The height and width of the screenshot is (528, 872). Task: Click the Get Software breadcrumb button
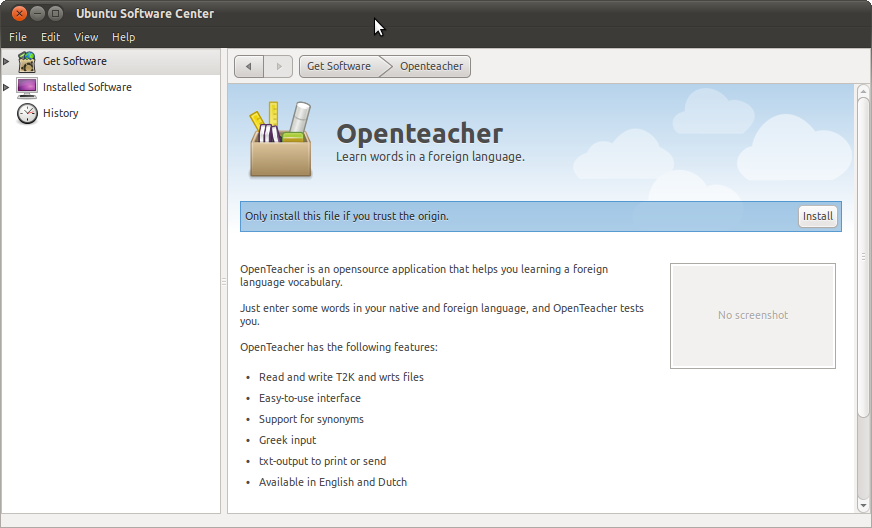(x=339, y=66)
